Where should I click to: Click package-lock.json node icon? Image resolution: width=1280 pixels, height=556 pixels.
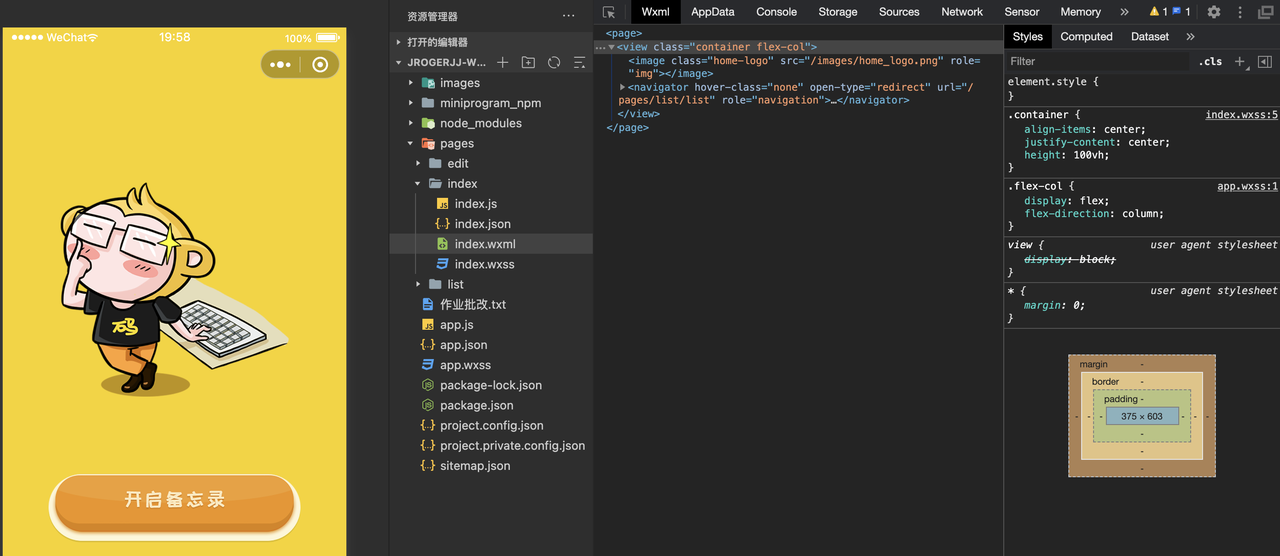[428, 385]
